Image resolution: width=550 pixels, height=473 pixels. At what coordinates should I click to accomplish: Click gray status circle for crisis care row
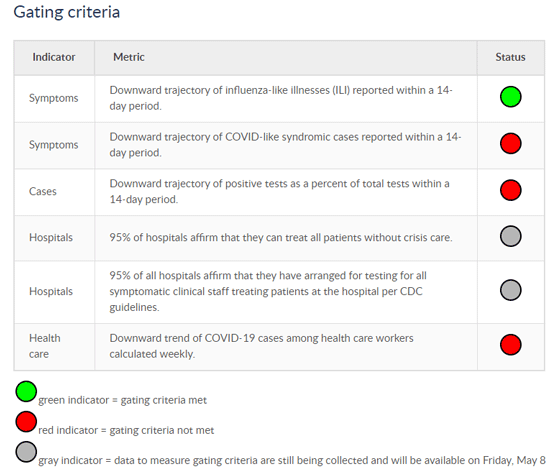(510, 236)
